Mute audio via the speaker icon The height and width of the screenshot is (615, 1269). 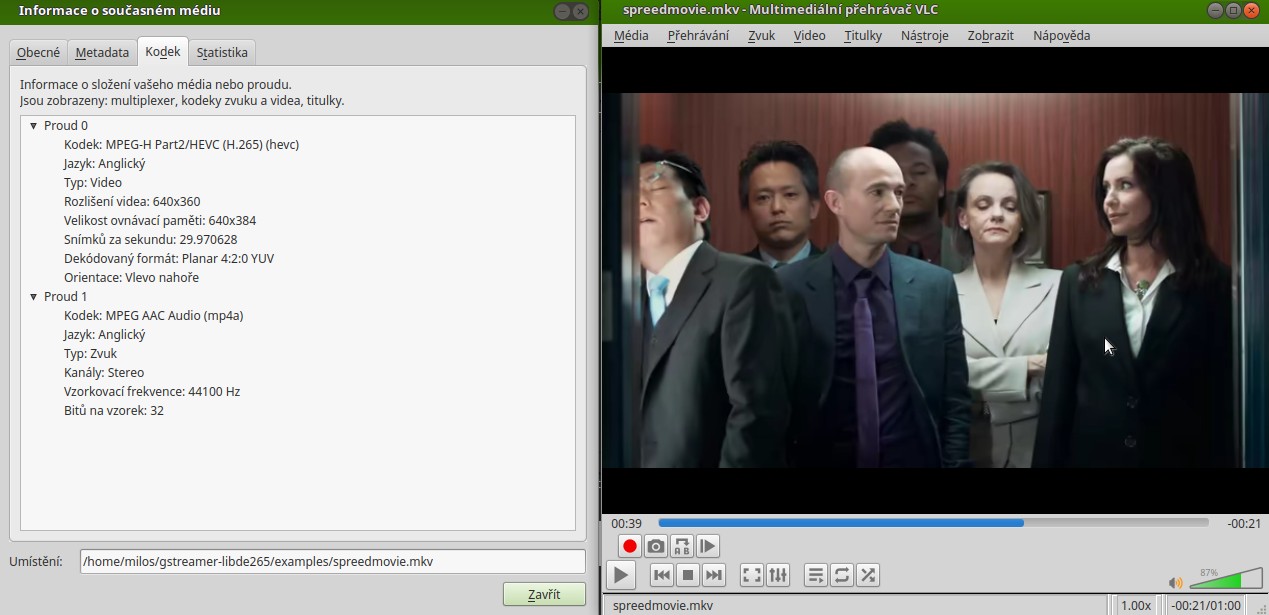click(1176, 582)
